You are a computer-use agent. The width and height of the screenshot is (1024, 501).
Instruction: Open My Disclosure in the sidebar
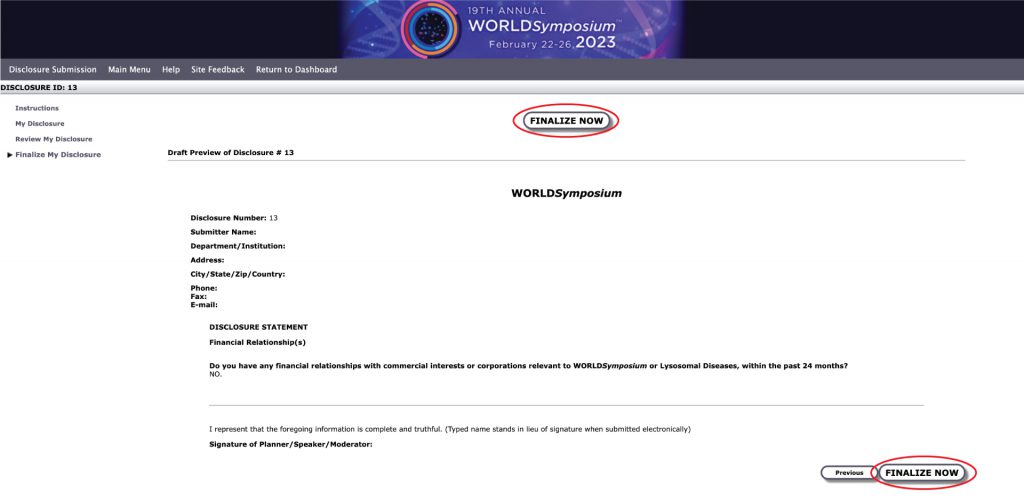click(40, 123)
